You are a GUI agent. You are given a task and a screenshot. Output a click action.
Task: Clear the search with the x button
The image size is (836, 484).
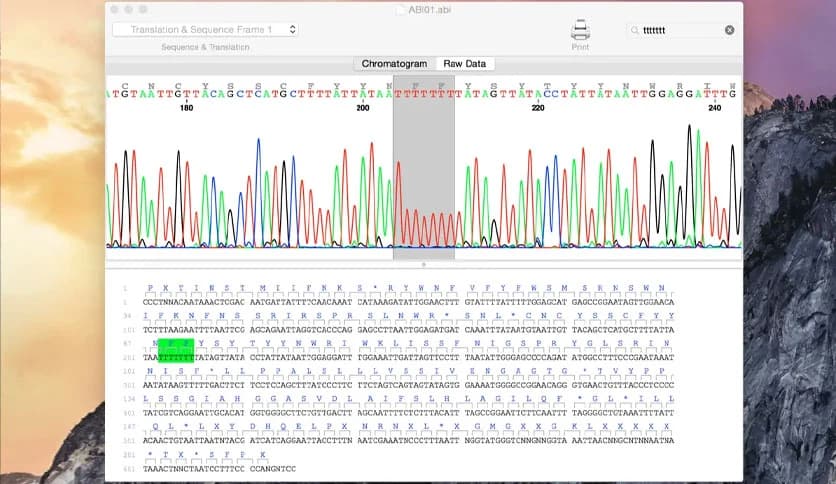coord(729,30)
